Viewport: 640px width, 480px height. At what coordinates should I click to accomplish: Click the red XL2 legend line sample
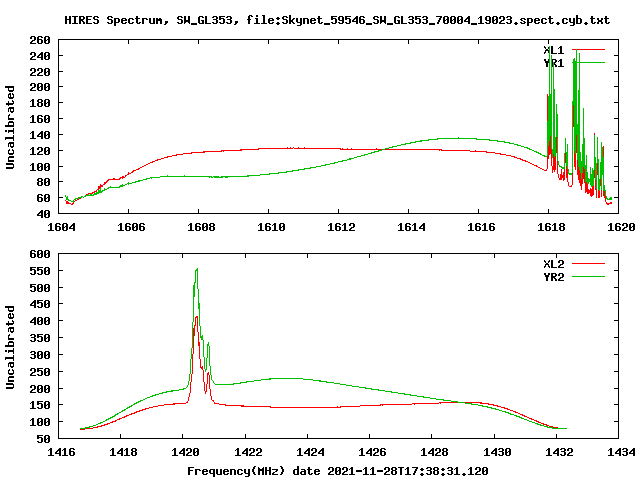(x=588, y=264)
